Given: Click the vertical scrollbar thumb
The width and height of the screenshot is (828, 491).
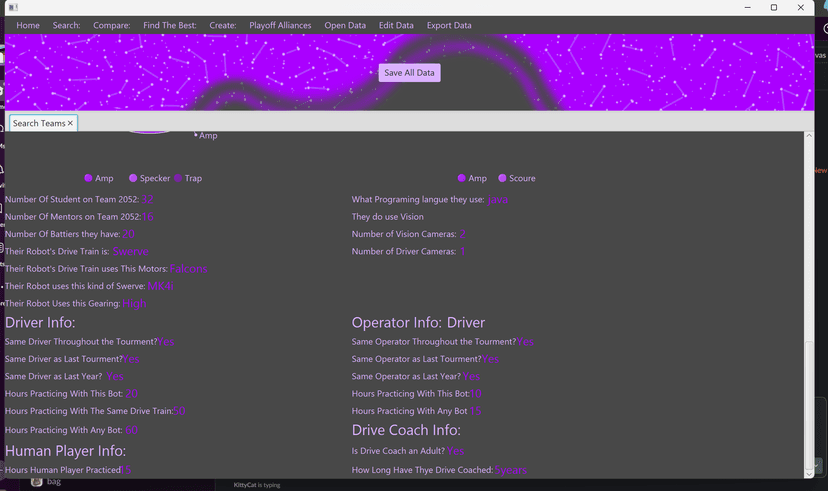Looking at the screenshot, I should 810,405.
